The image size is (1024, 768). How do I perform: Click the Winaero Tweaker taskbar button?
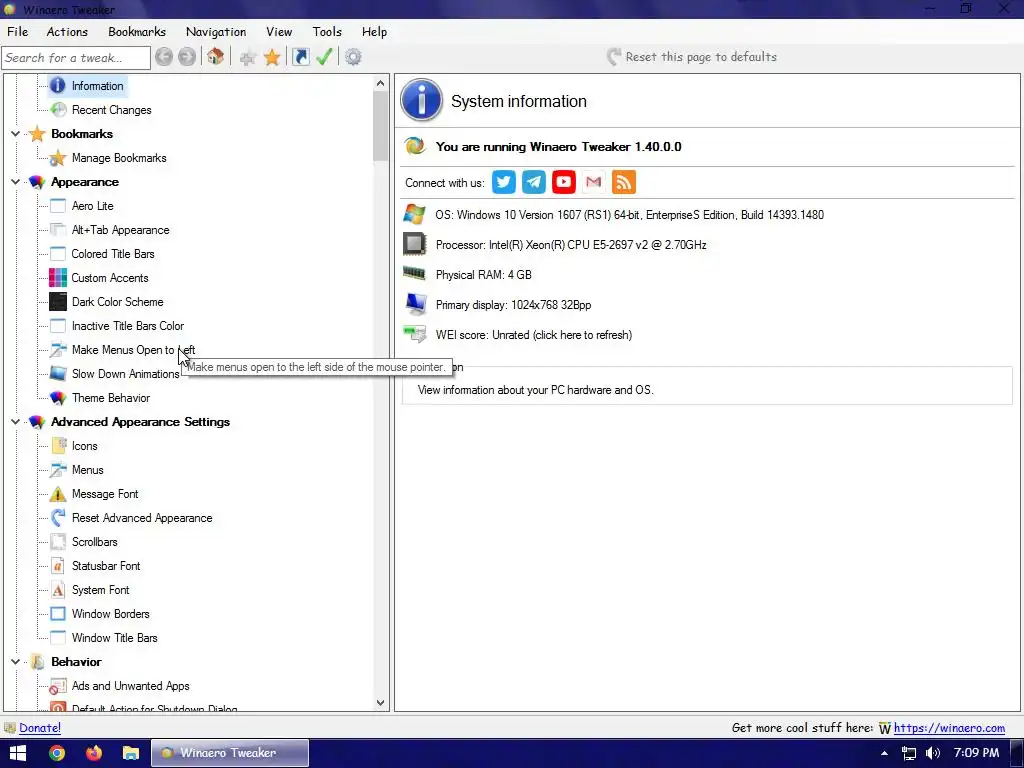(x=230, y=753)
